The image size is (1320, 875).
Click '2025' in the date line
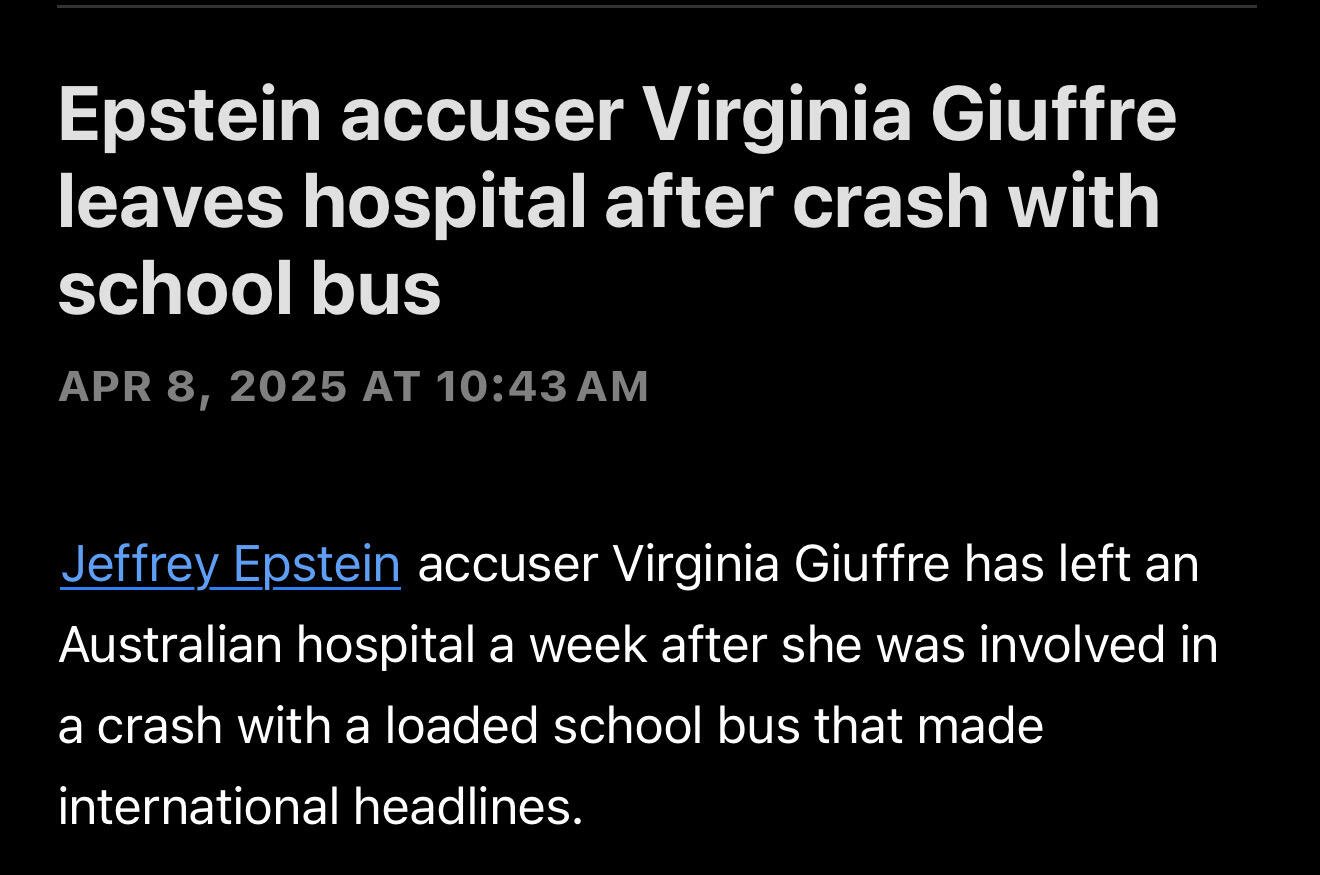tap(287, 386)
